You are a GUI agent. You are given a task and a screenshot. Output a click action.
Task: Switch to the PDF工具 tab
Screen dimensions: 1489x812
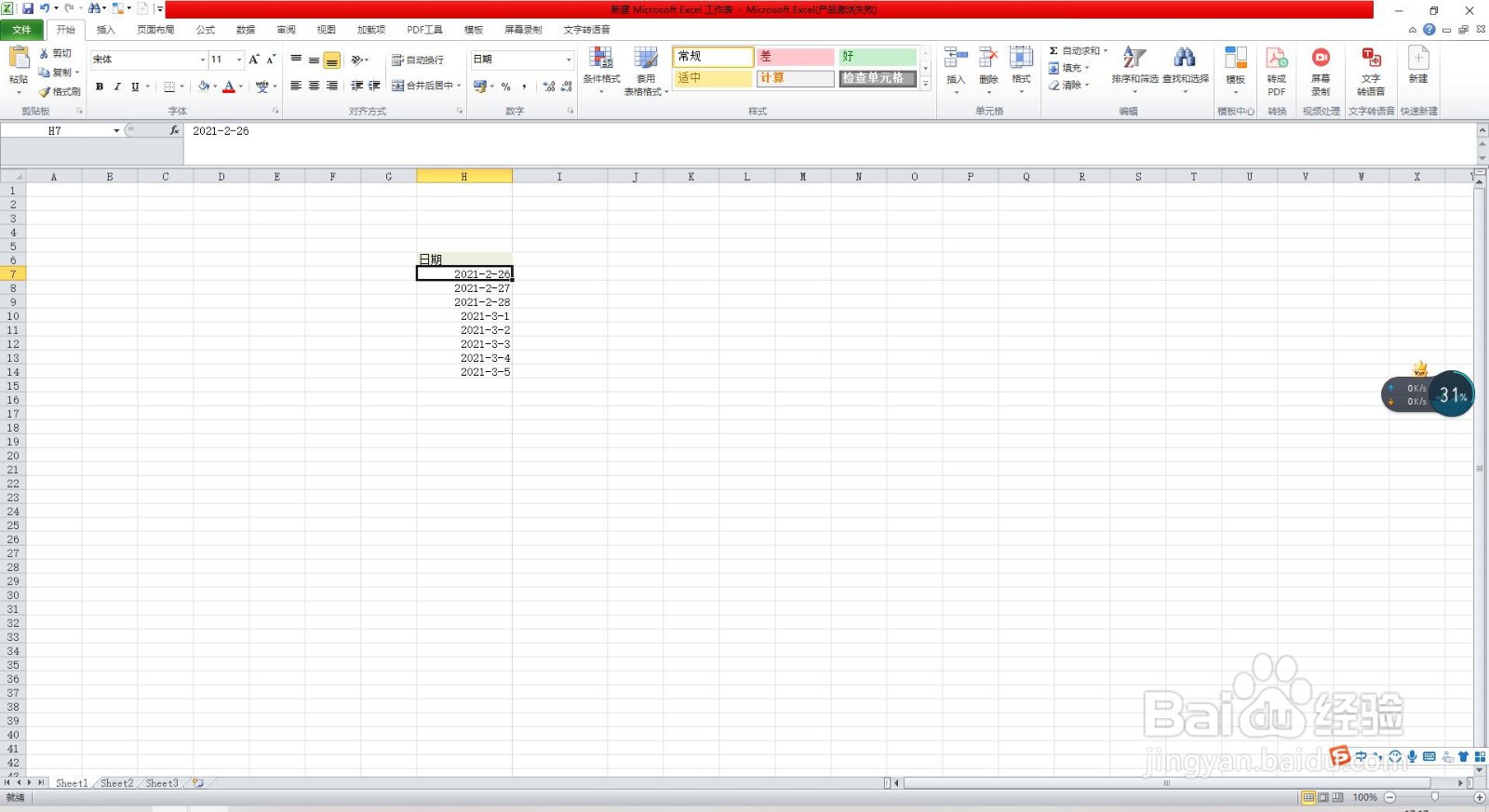pos(424,30)
